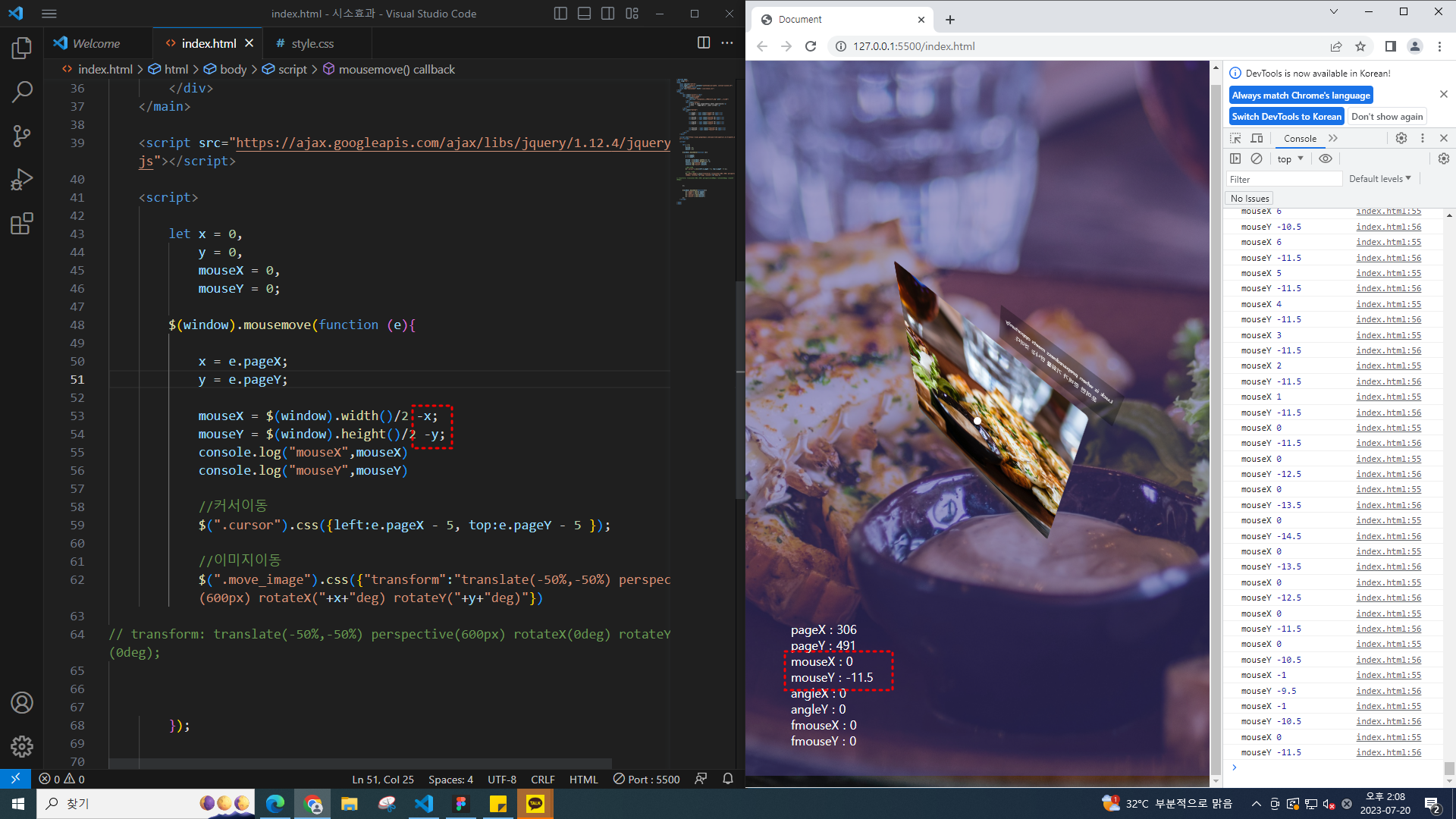
Task: Toggle live expression eye icon
Action: [1325, 158]
